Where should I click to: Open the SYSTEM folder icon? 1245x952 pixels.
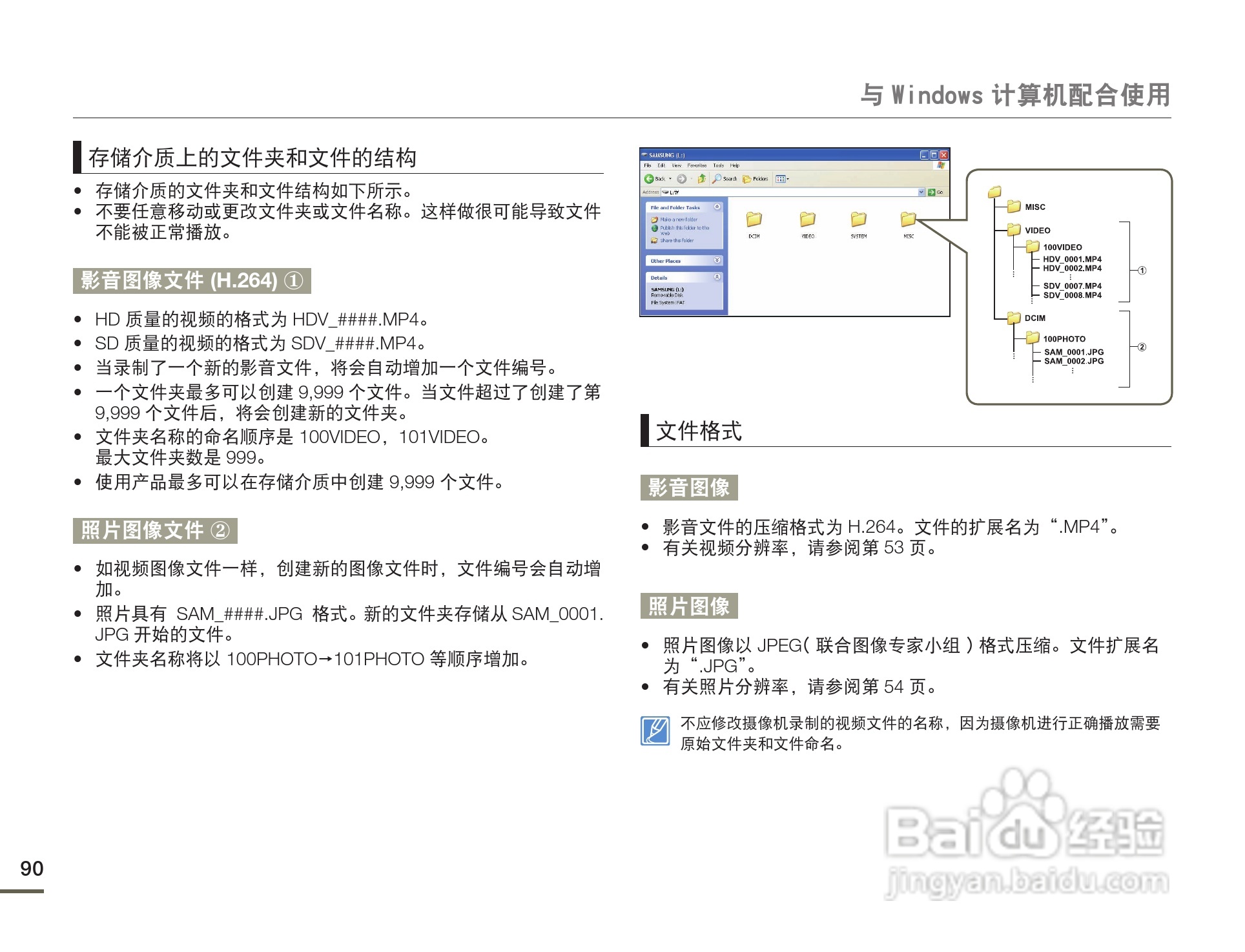[858, 220]
